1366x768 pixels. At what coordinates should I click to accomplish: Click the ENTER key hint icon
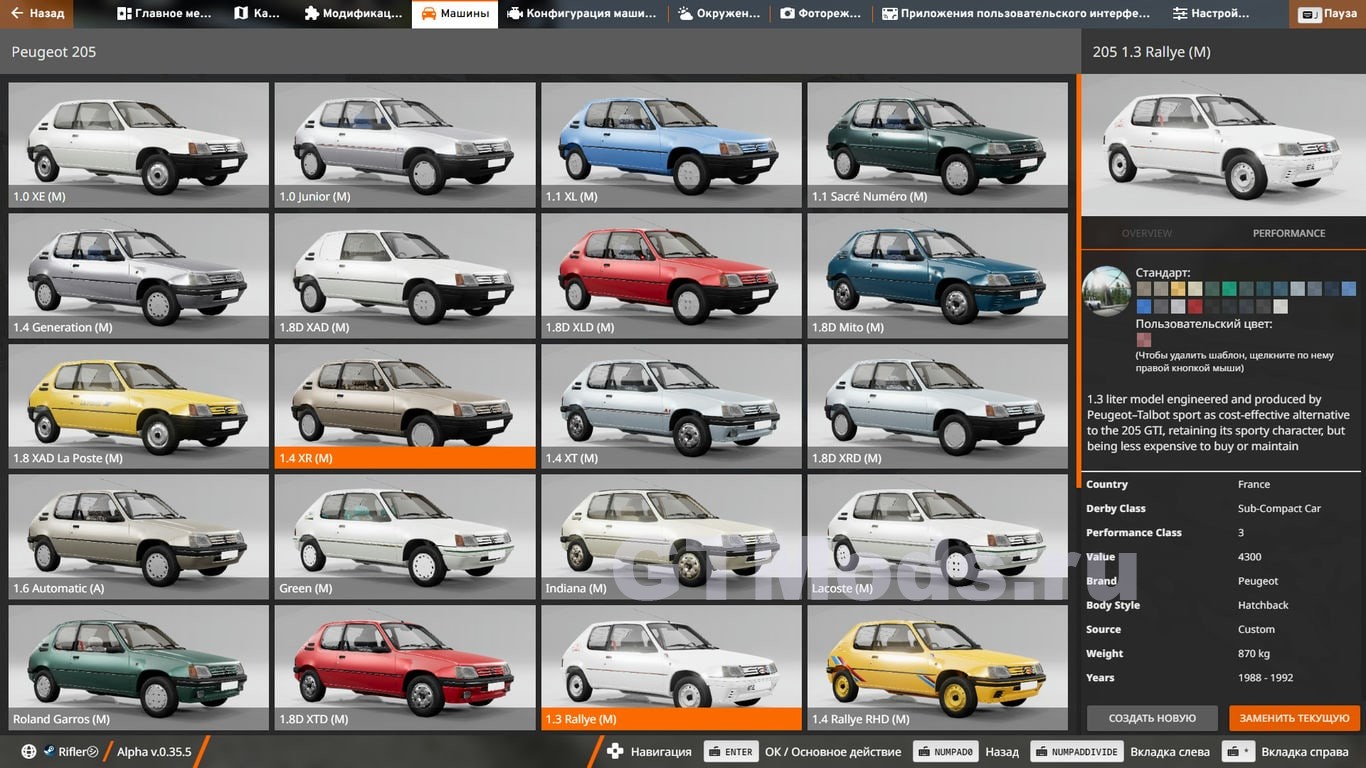(732, 752)
